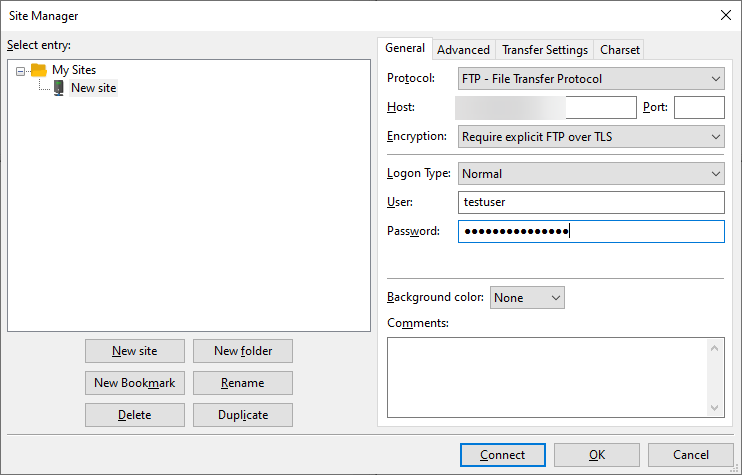Click inside the Password field
The image size is (742, 475).
click(x=591, y=231)
